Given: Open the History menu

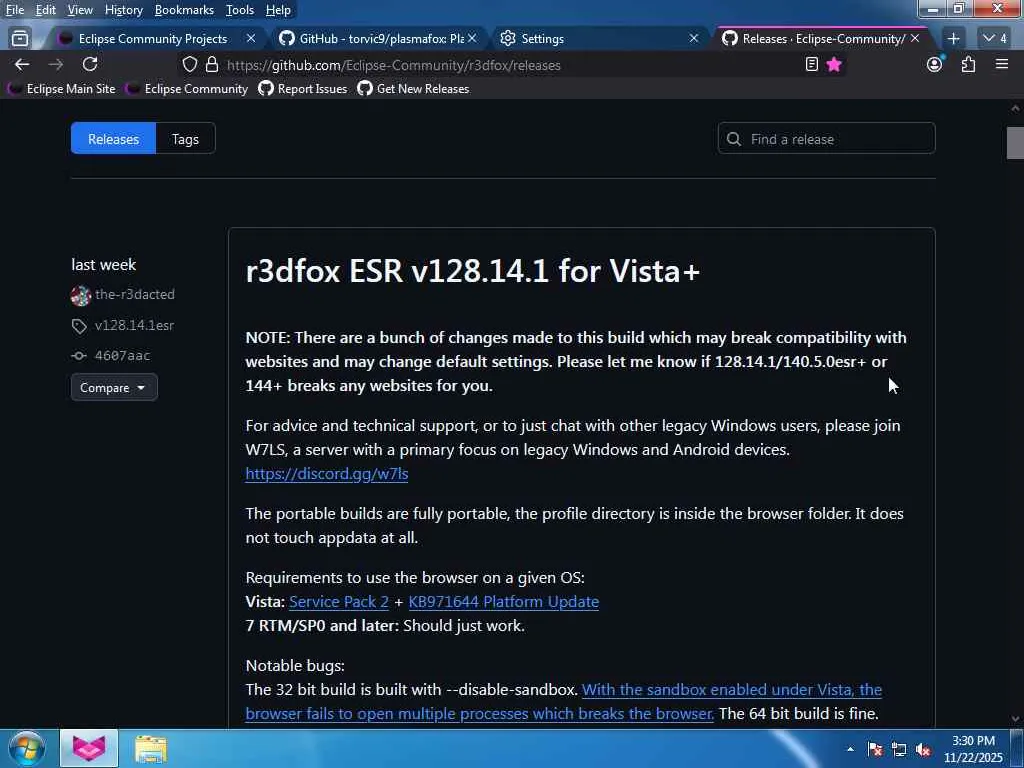Looking at the screenshot, I should click(x=123, y=10).
